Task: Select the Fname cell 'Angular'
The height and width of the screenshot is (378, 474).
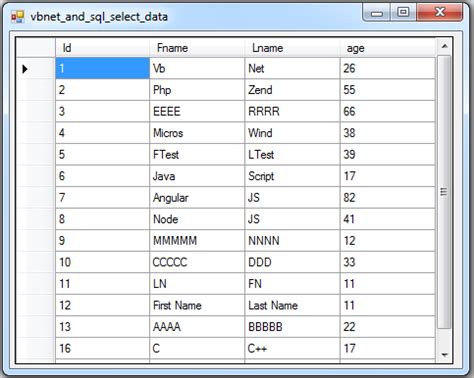Action: [x=197, y=198]
